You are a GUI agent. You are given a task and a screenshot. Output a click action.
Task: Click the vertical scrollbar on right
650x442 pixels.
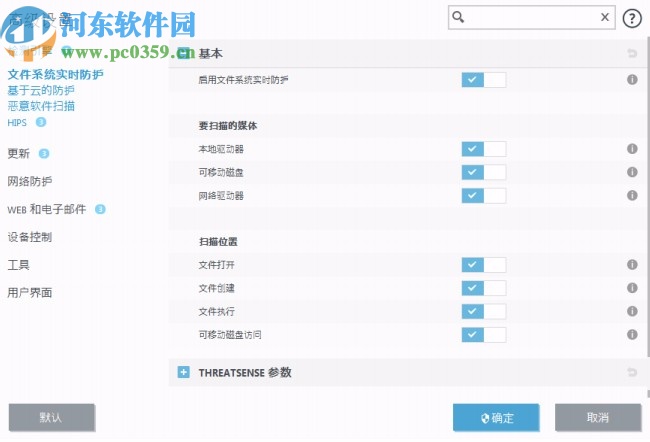(x=648, y=197)
